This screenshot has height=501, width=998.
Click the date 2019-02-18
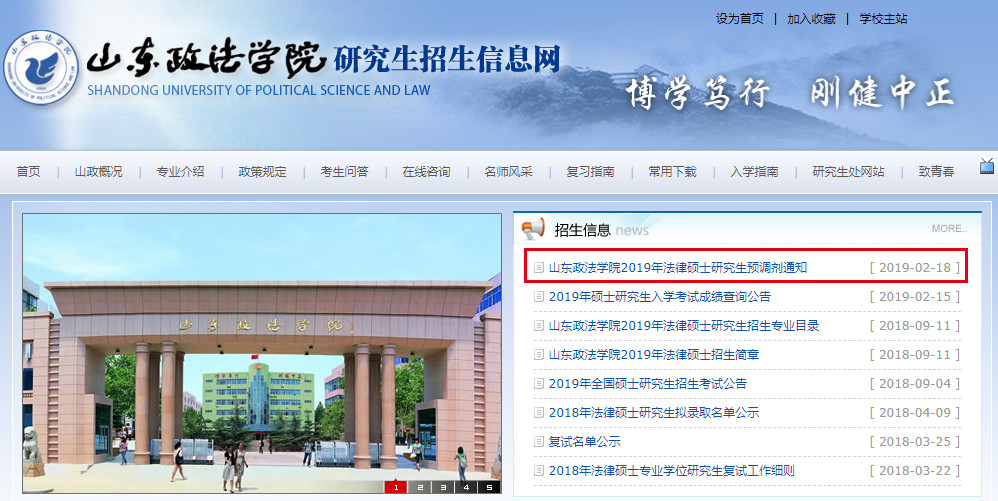915,267
